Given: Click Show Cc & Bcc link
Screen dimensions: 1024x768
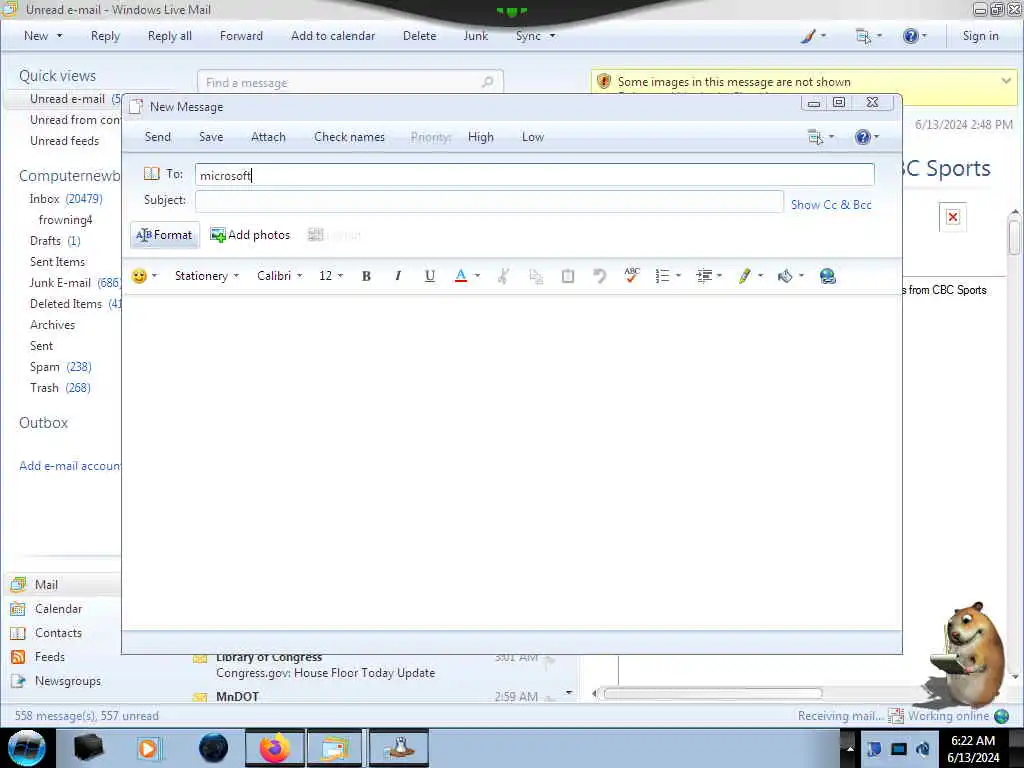Looking at the screenshot, I should (831, 205).
